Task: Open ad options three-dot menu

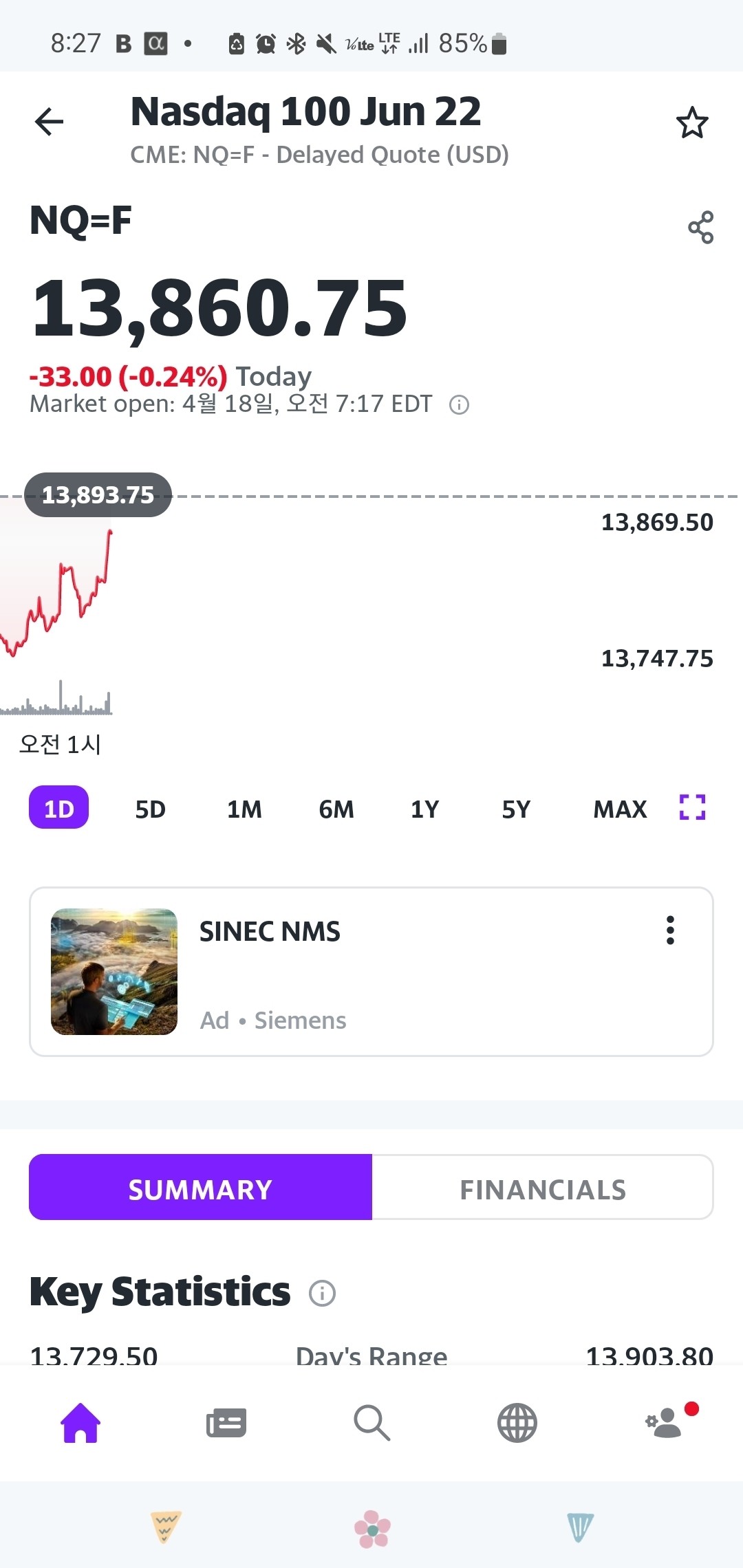Action: (670, 930)
